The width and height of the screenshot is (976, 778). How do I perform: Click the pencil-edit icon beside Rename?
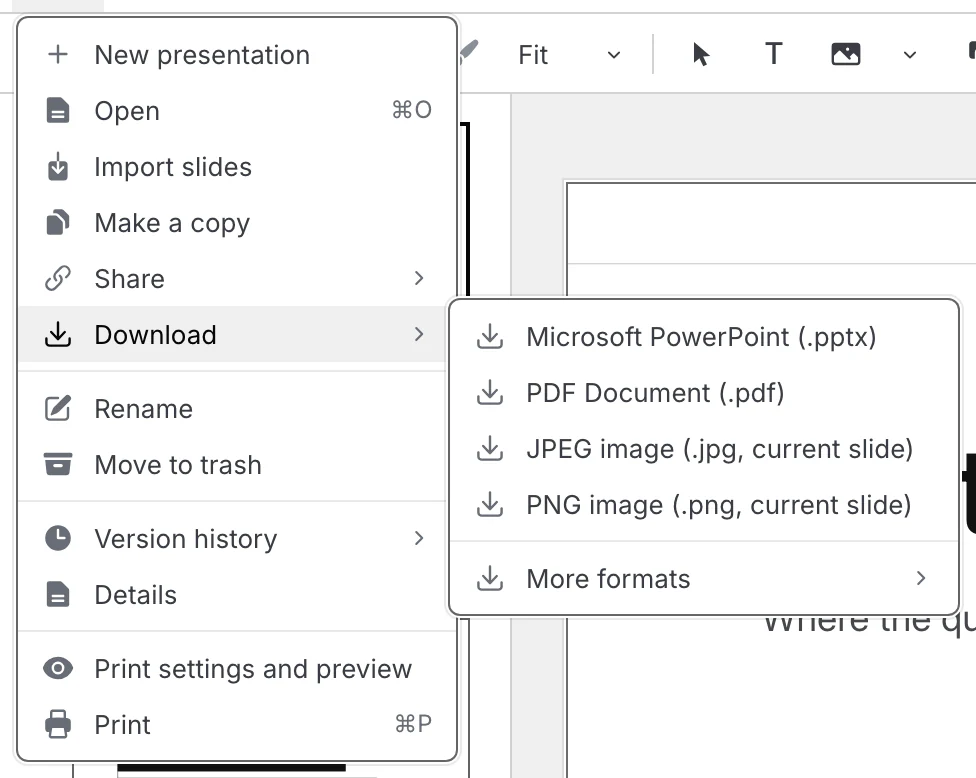point(58,408)
